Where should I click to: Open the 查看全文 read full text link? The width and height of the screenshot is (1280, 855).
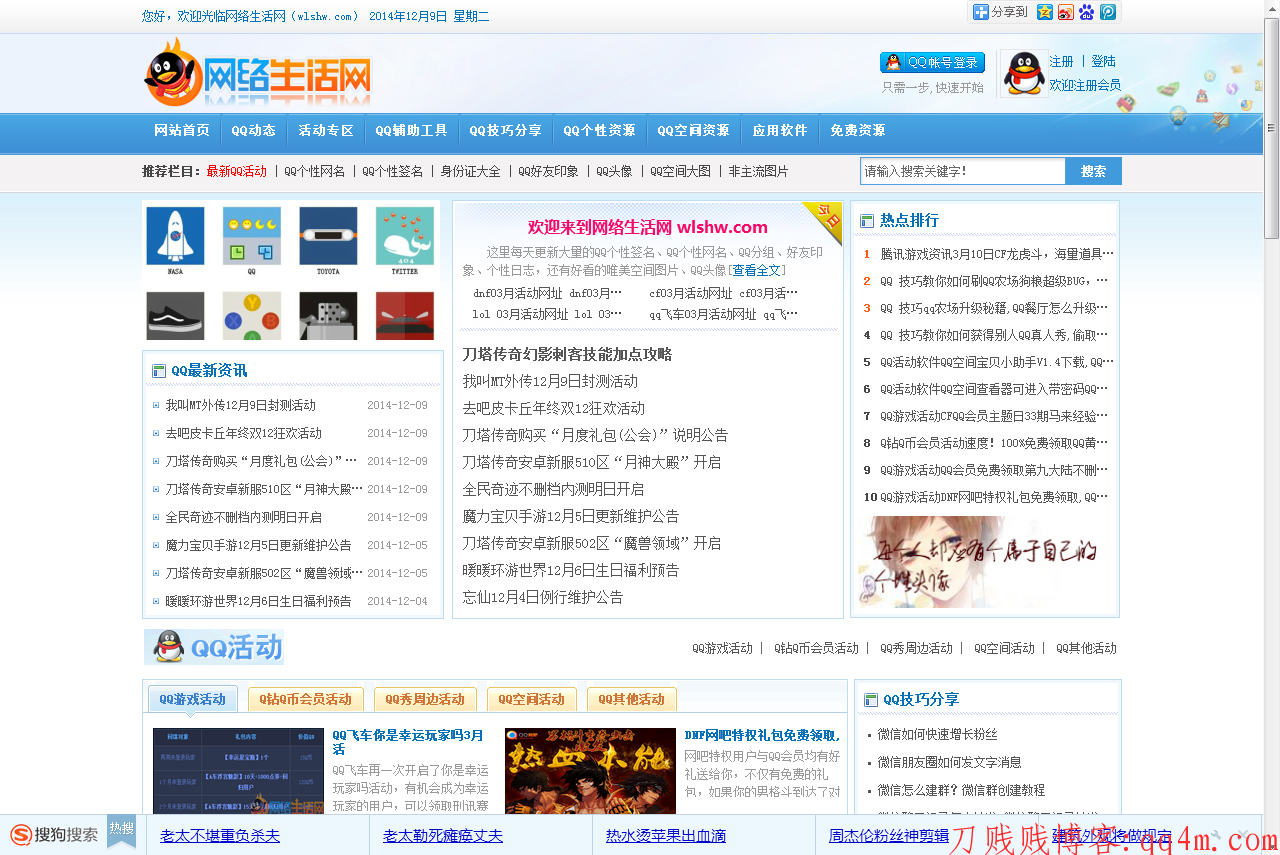click(x=756, y=270)
